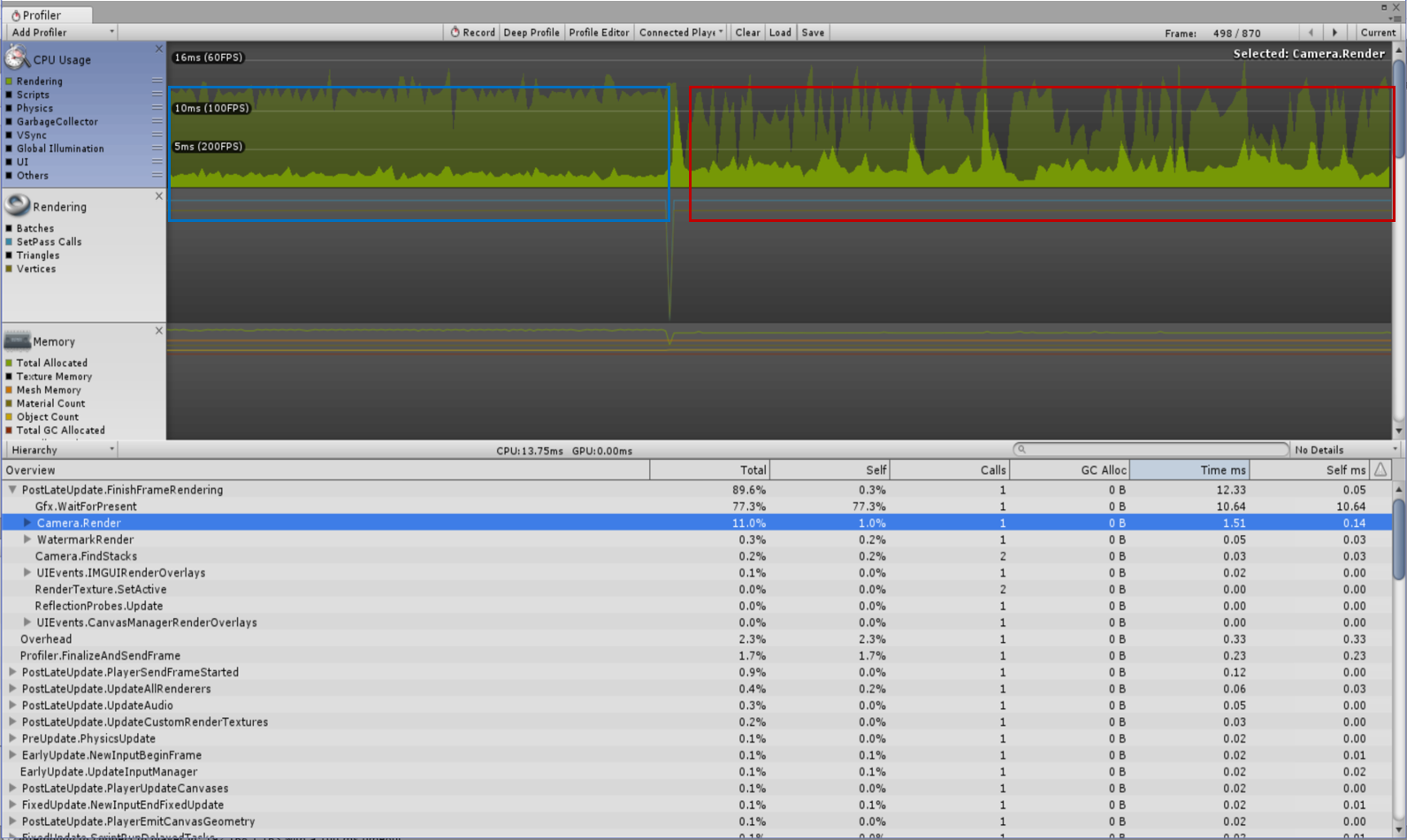1407x840 pixels.
Task: Toggle the Material Count swatch
Action: (9, 403)
